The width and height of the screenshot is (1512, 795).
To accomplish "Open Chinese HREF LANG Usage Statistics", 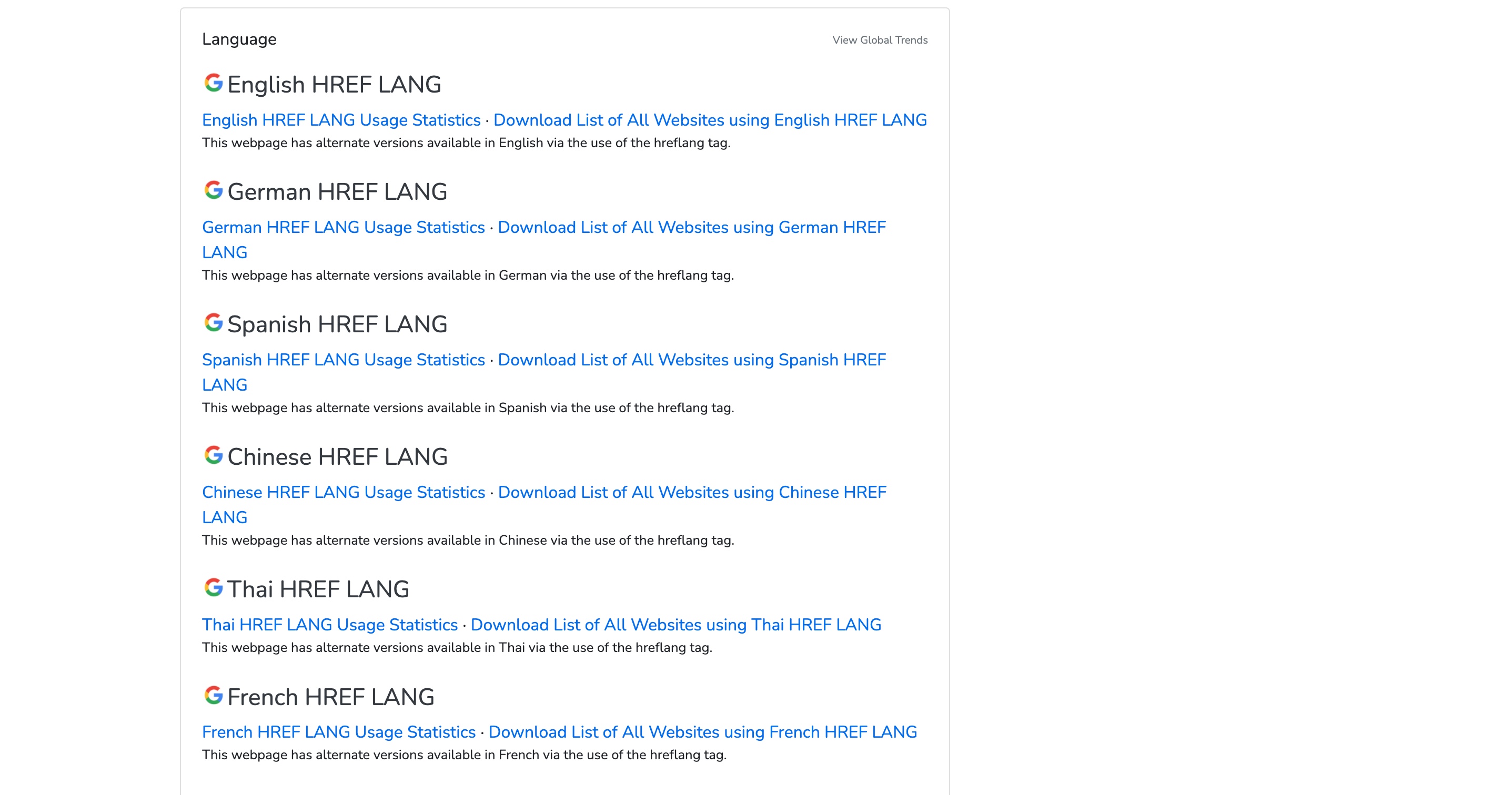I will point(344,492).
